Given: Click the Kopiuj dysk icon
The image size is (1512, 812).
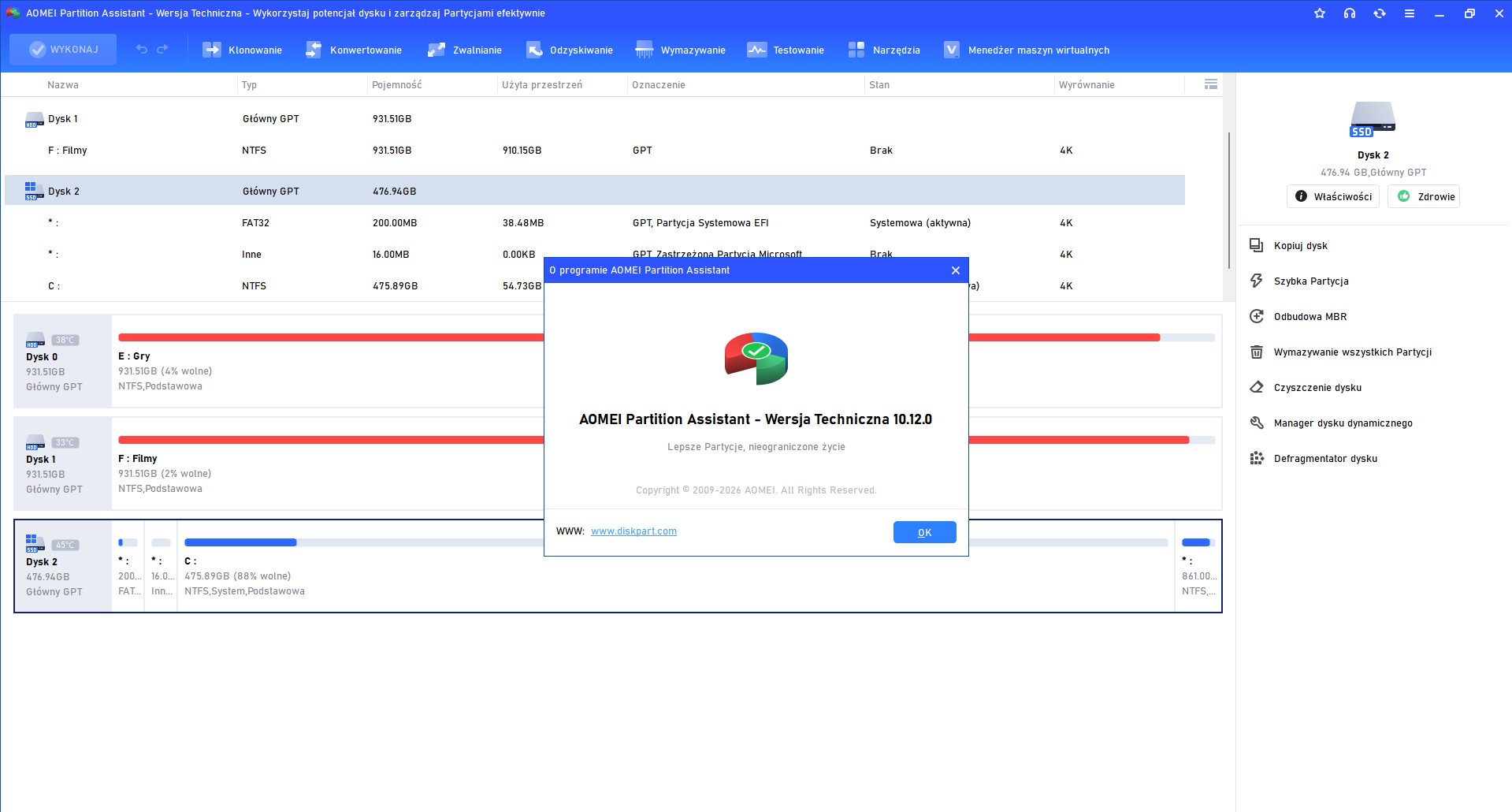Looking at the screenshot, I should [1257, 246].
